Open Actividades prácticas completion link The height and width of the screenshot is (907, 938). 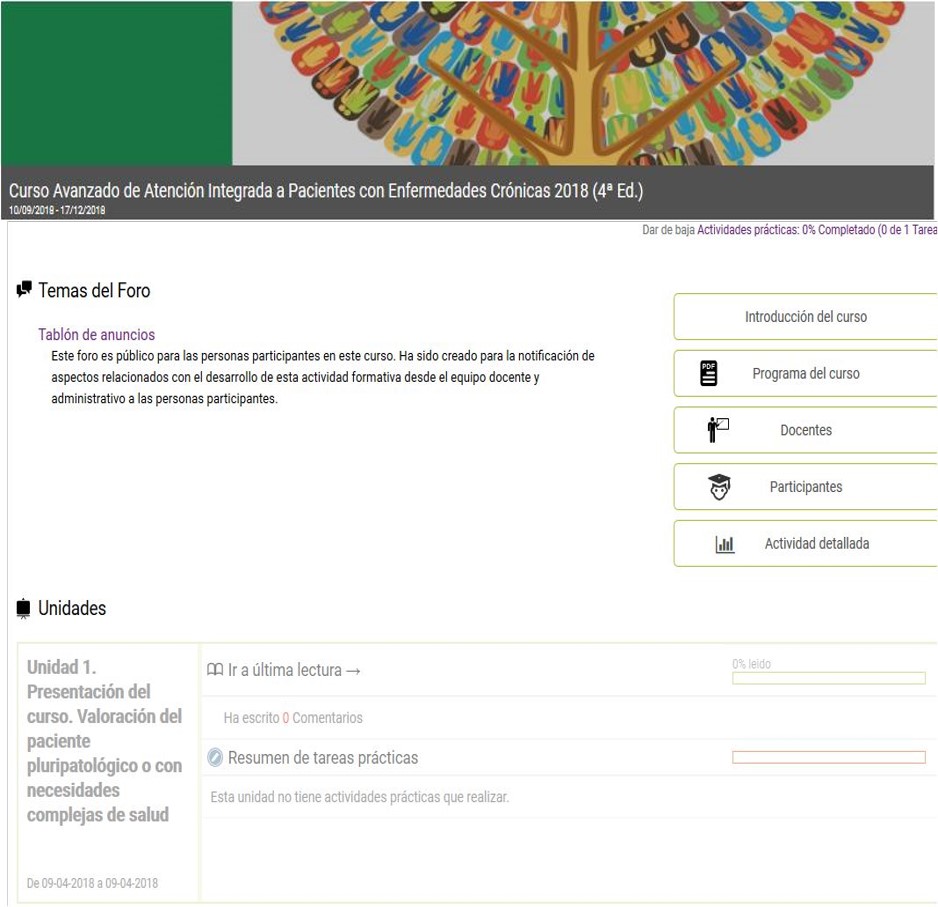click(817, 230)
